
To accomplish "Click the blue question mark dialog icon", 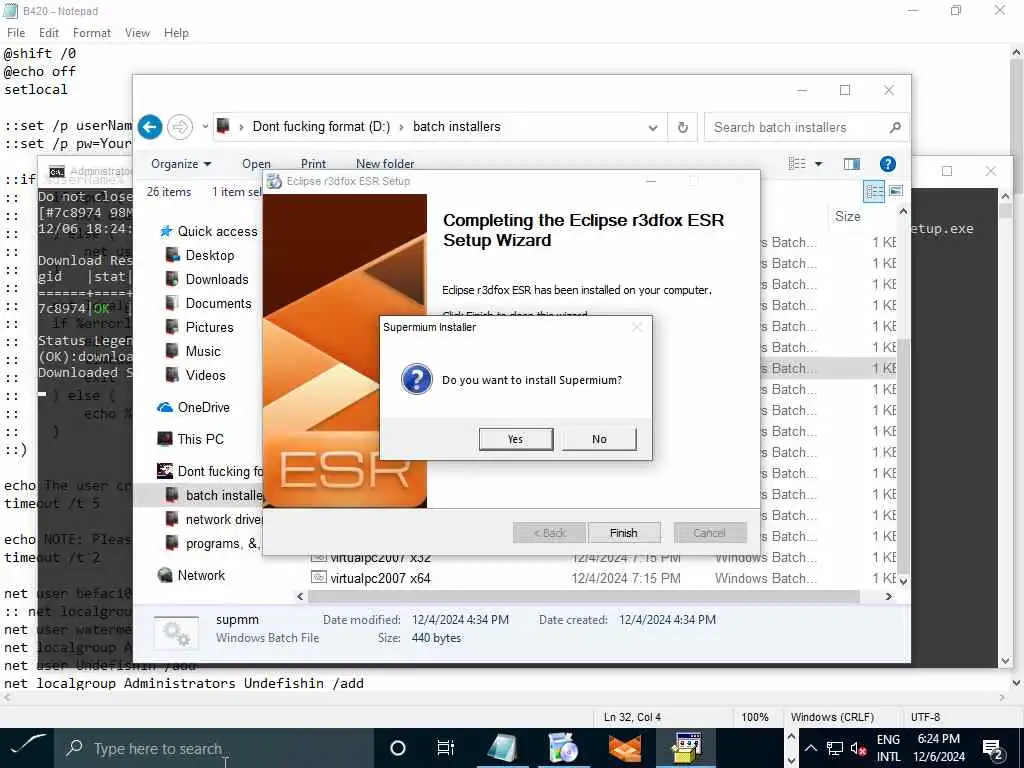I will click(x=417, y=379).
